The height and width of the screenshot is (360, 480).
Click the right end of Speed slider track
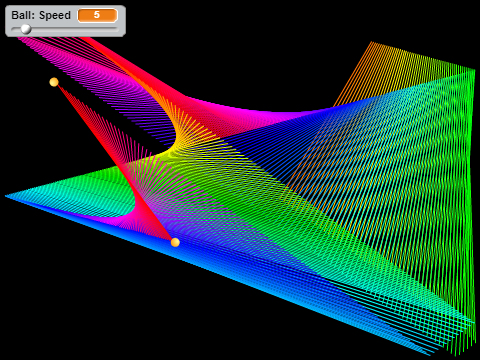117,29
